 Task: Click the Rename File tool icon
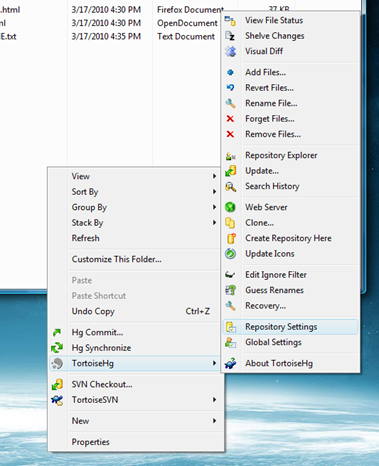coord(230,103)
